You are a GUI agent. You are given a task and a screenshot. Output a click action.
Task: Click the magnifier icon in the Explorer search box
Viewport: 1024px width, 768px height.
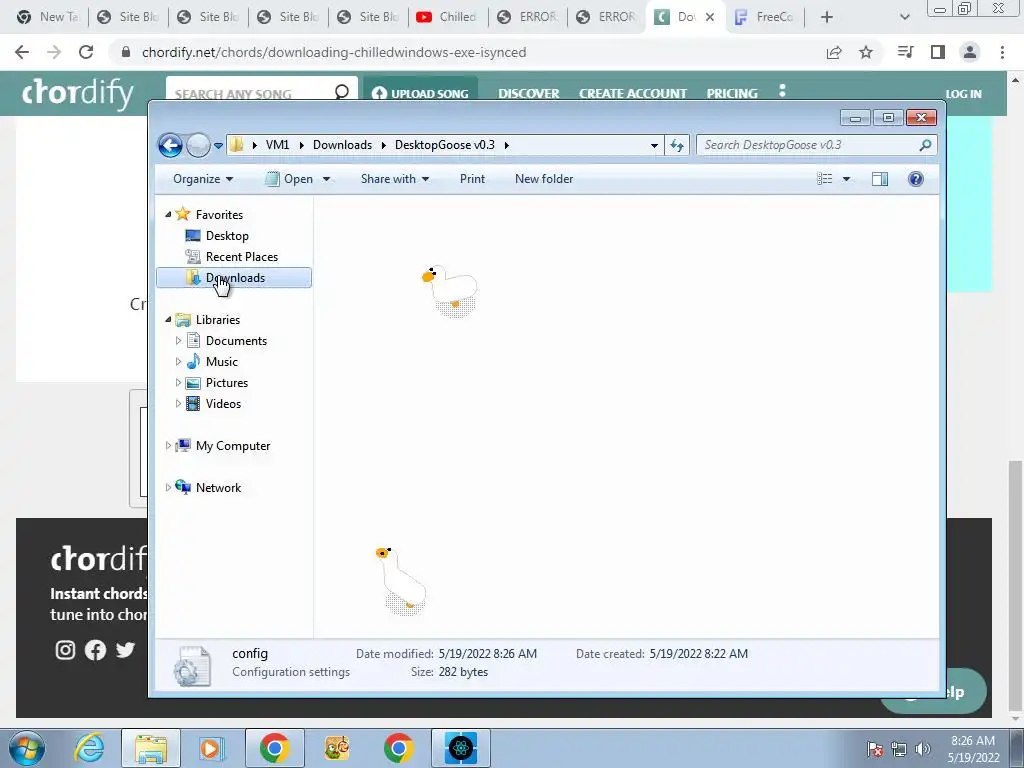(925, 145)
